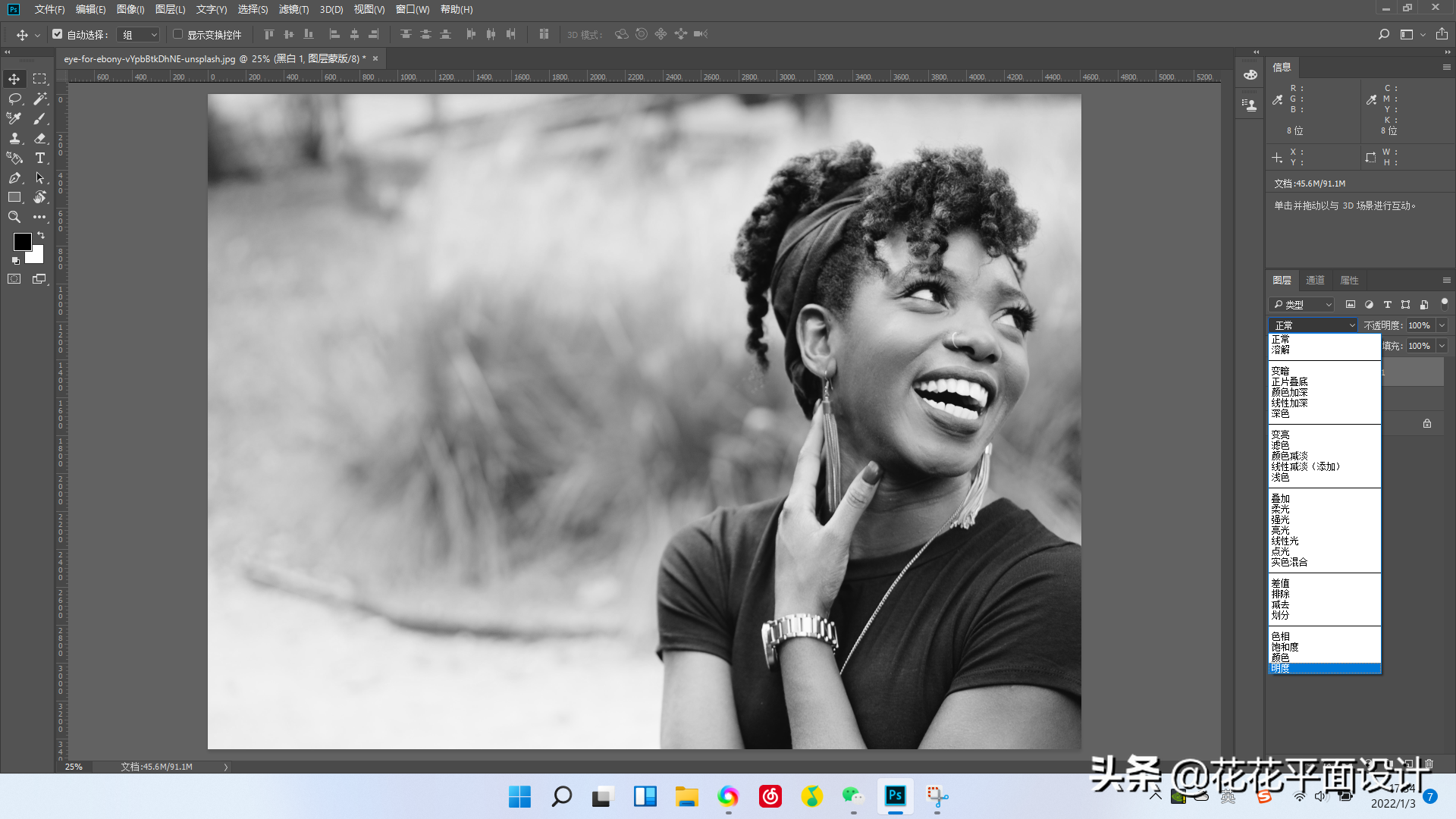The image size is (1456, 819).
Task: Select the Paint Bucket tool
Action: [14, 158]
